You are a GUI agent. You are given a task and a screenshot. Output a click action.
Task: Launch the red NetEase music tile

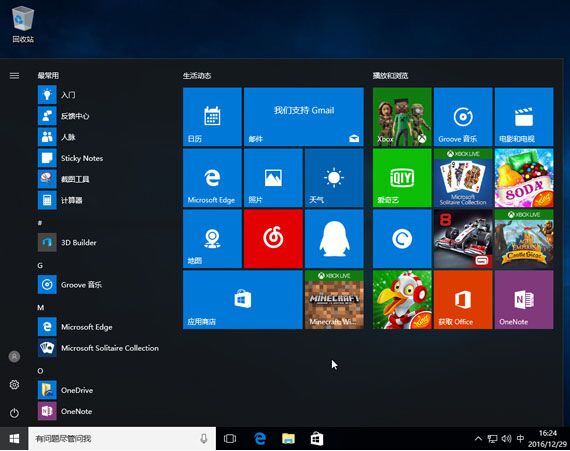click(273, 239)
